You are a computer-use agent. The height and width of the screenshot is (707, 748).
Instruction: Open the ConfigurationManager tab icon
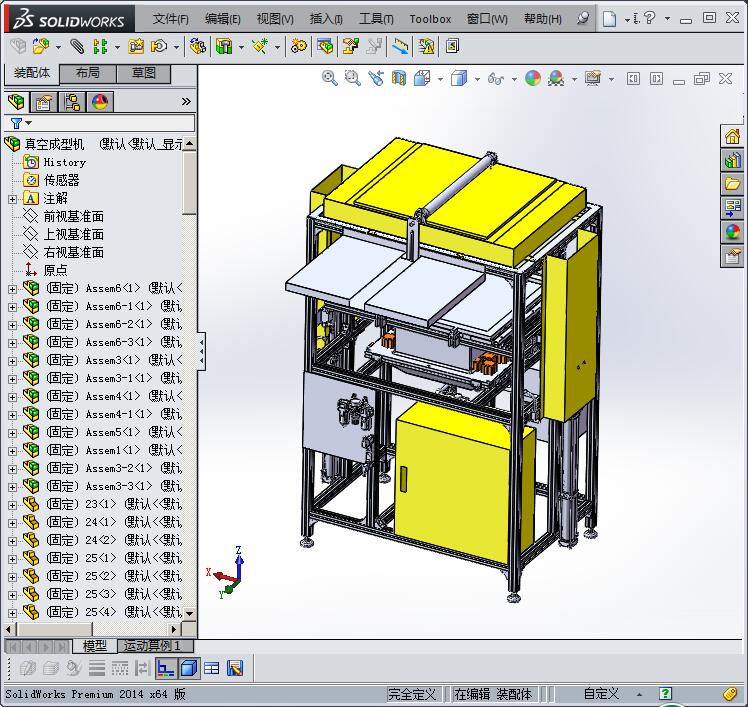click(x=72, y=102)
